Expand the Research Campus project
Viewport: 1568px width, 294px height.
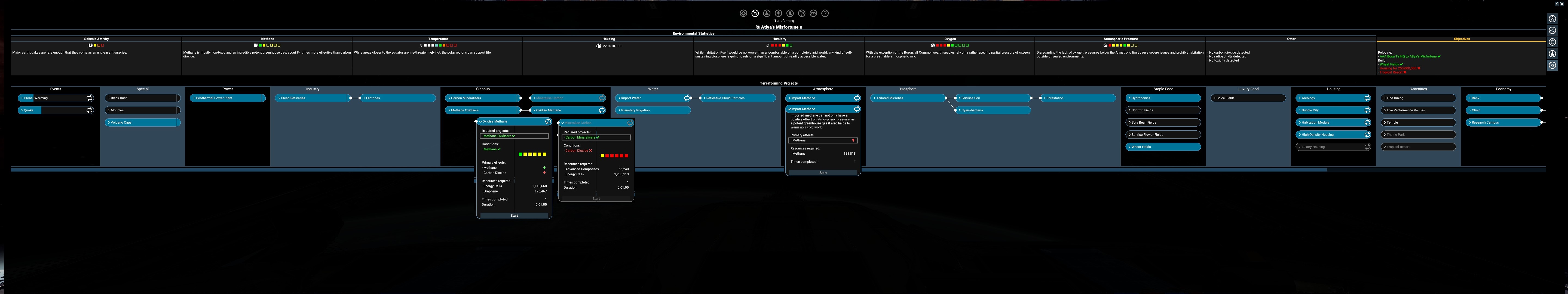1503,122
